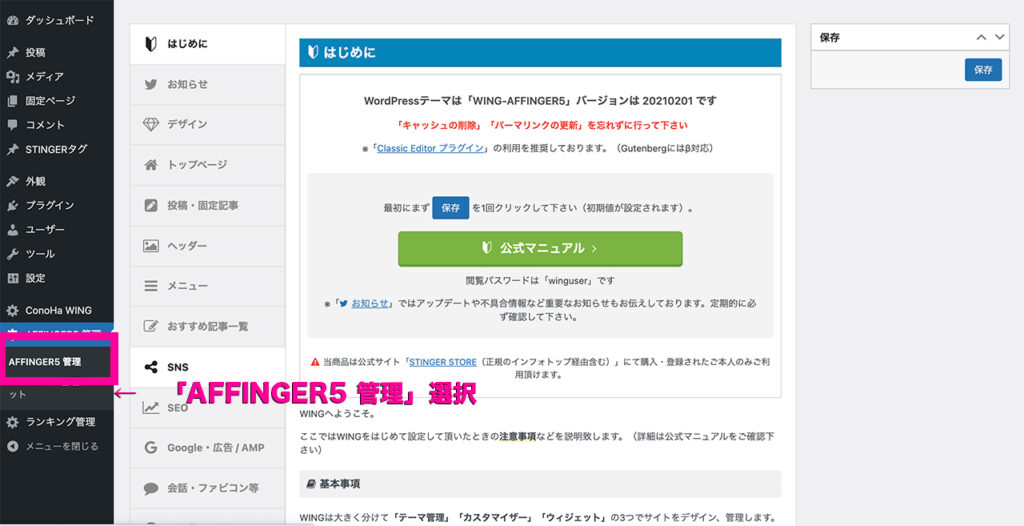Click the house icon in トップページ tab
The image size is (1024, 526).
pyautogui.click(x=151, y=165)
